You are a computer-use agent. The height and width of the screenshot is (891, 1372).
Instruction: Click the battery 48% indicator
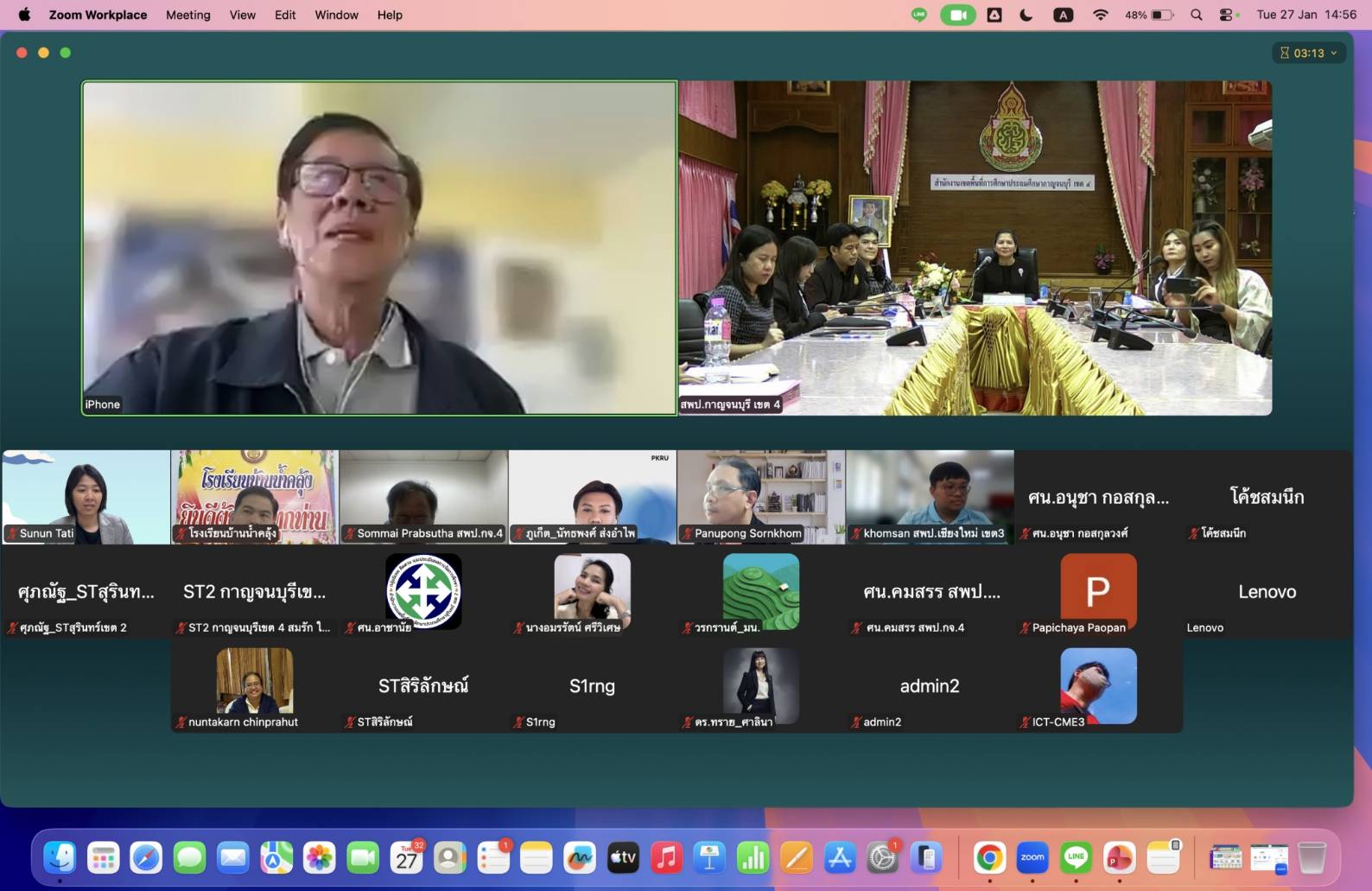coord(1148,15)
